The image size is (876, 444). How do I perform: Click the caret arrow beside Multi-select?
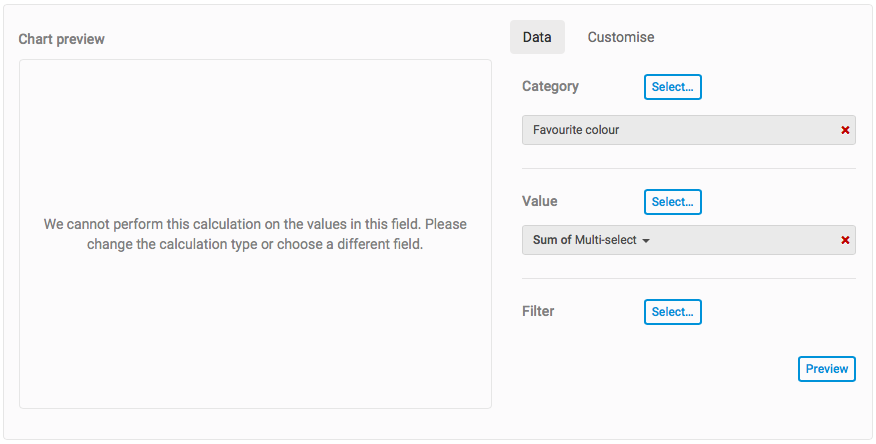click(x=646, y=241)
